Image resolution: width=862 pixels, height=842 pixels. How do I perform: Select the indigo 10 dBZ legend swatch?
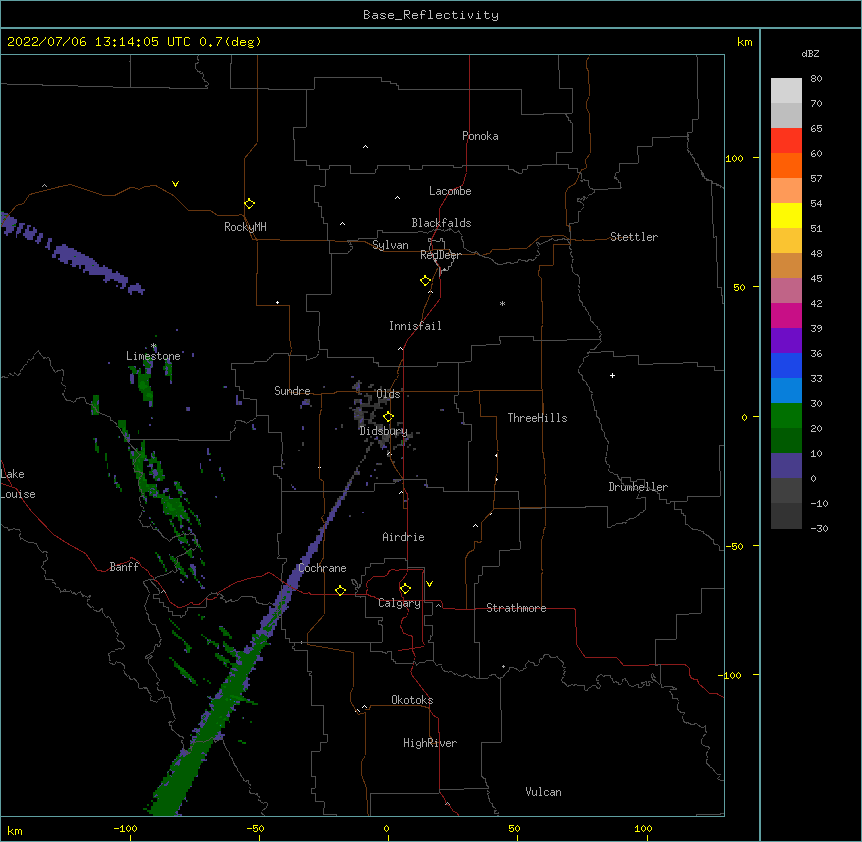(786, 466)
